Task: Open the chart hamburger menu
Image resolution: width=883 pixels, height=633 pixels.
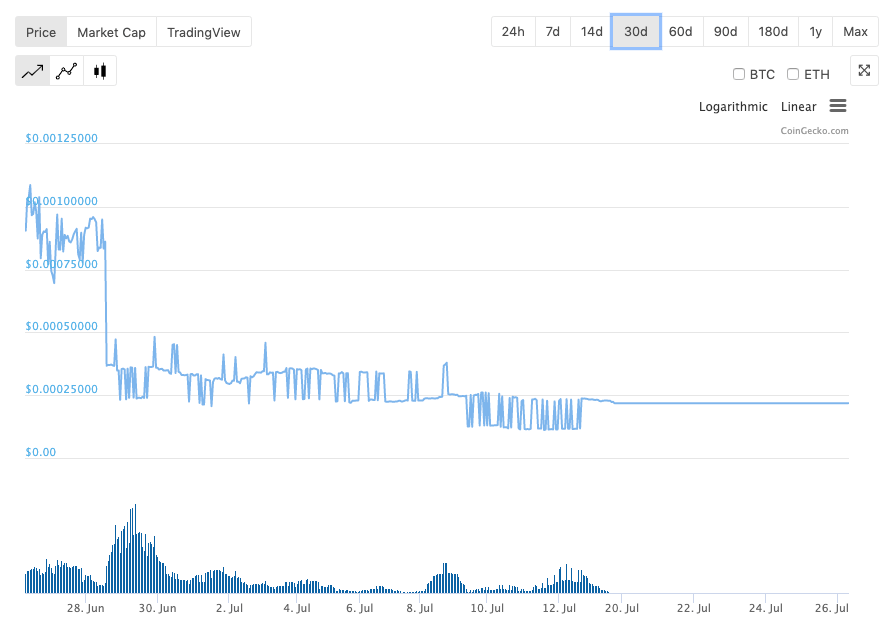Action: pyautogui.click(x=838, y=106)
